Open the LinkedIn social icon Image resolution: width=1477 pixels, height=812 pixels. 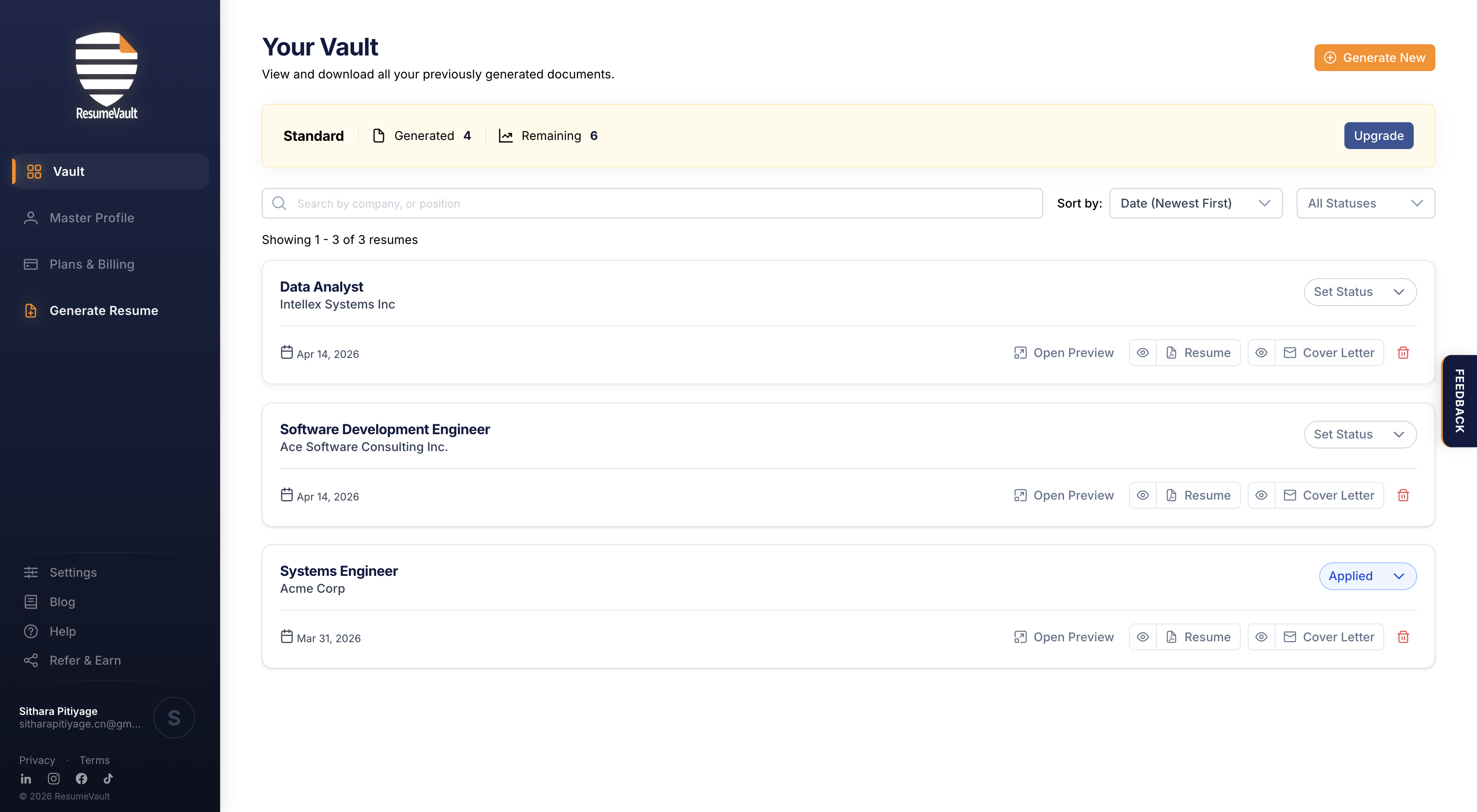pos(26,779)
